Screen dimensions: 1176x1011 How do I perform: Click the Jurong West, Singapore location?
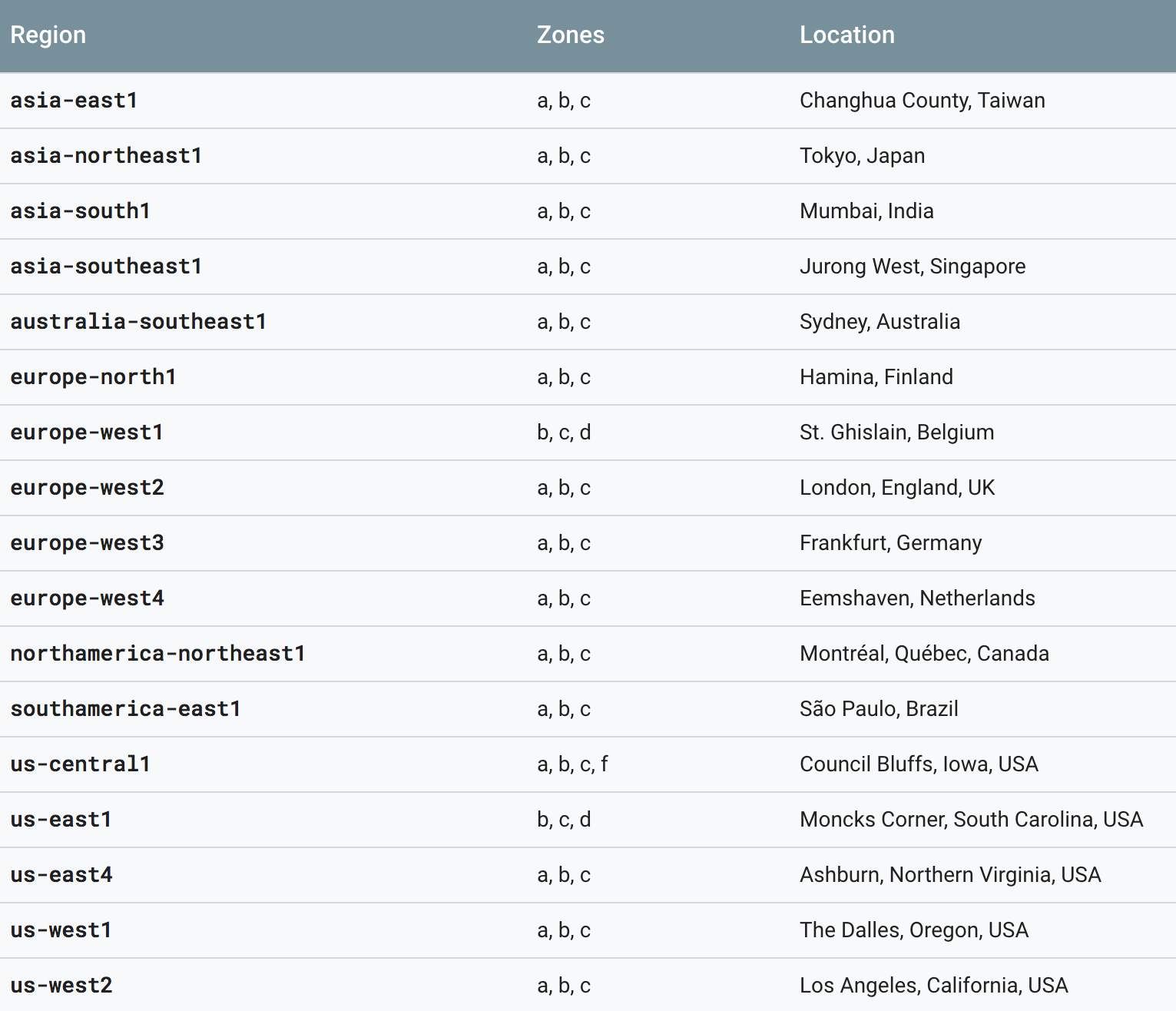(x=913, y=267)
